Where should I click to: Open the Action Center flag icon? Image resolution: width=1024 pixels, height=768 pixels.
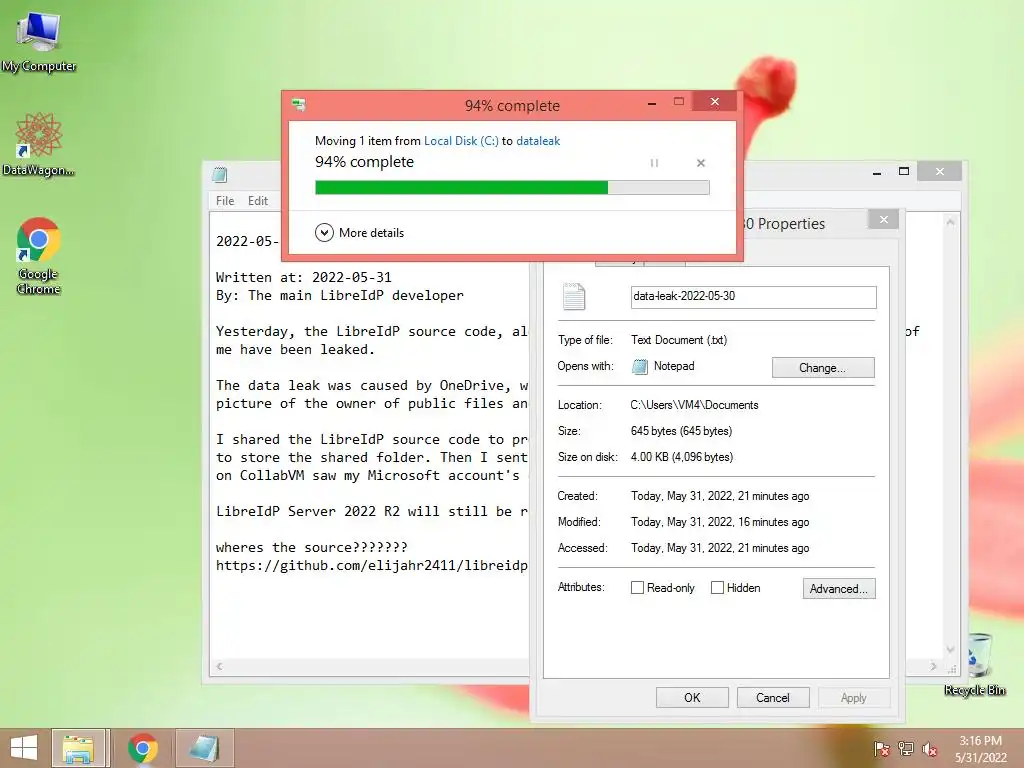[x=882, y=749]
